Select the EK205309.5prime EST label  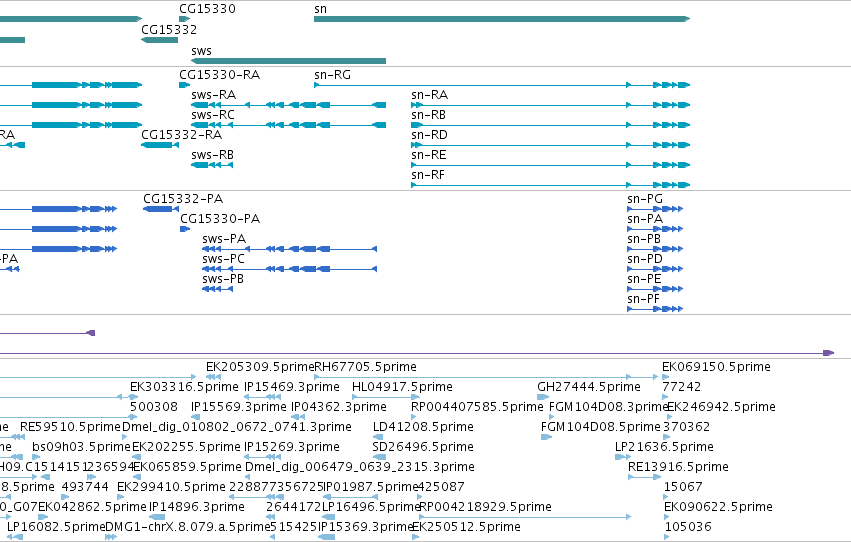pyautogui.click(x=260, y=367)
